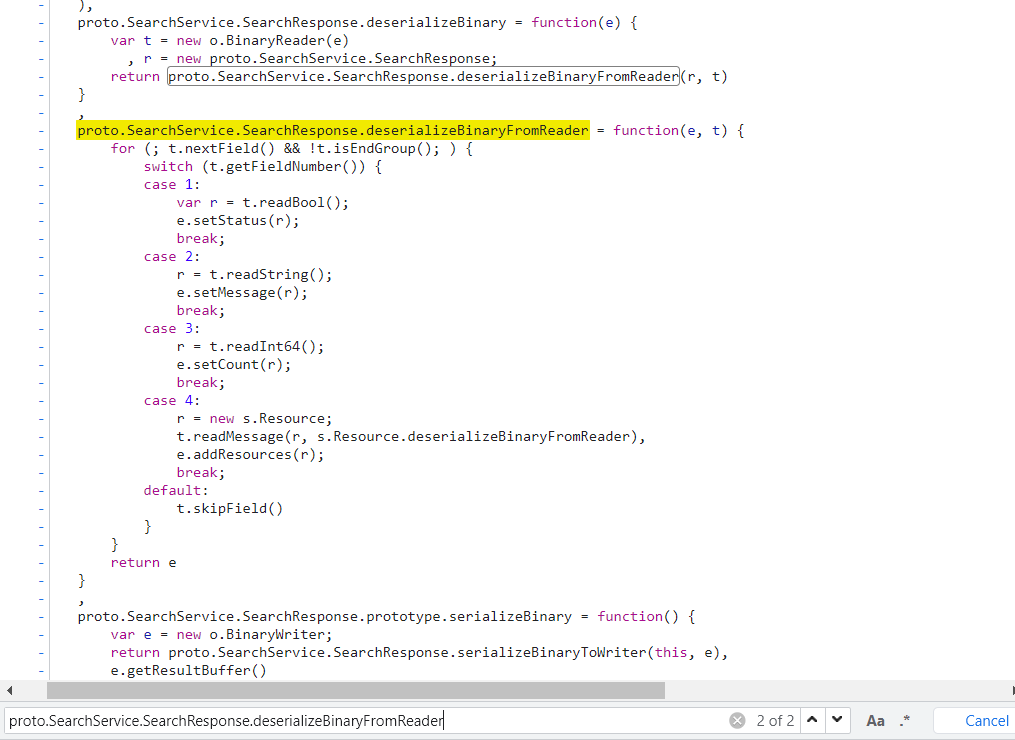Viewport: 1015px width, 740px height.
Task: Click the horizontal scrollbar thumb
Action: click(x=355, y=690)
